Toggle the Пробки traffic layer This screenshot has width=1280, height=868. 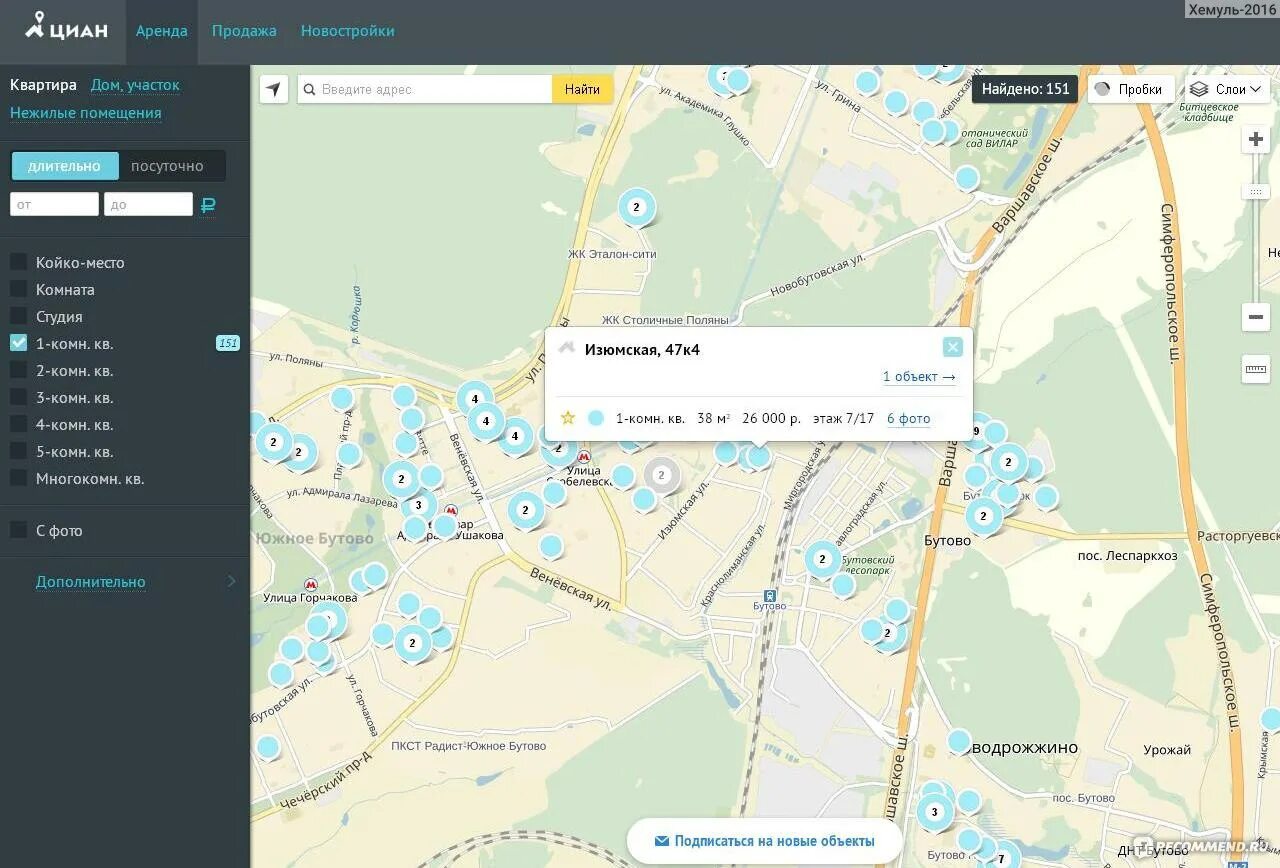tap(1130, 89)
